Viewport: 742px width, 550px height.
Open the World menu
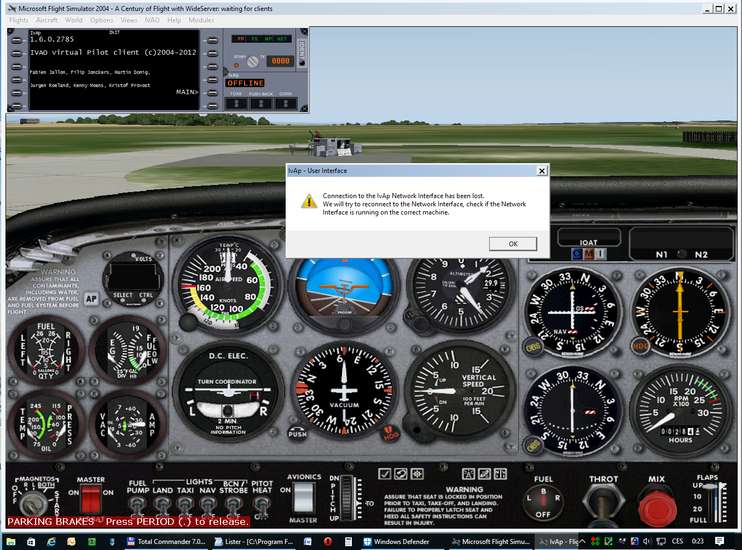point(73,20)
